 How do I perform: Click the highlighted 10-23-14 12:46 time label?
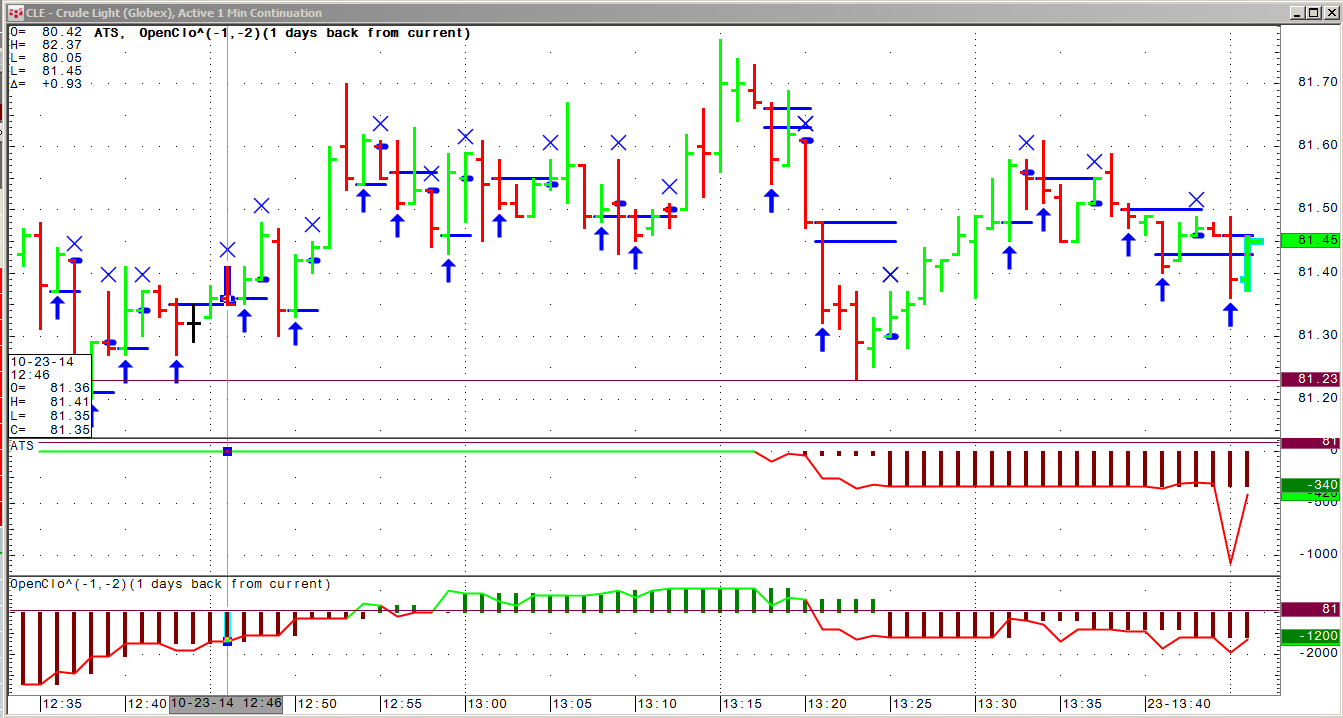(x=227, y=704)
